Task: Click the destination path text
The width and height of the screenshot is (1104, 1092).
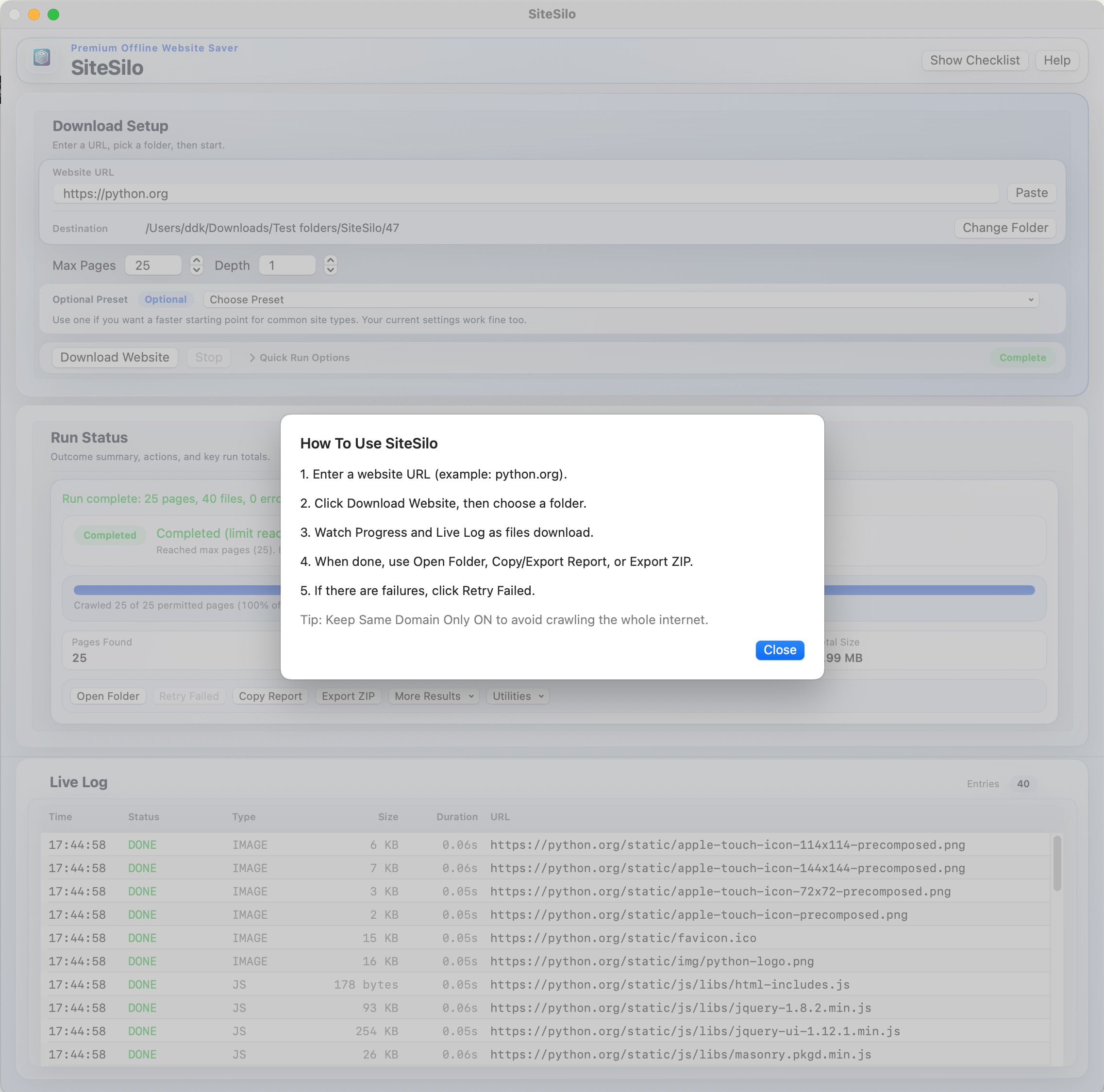Action: coord(272,229)
